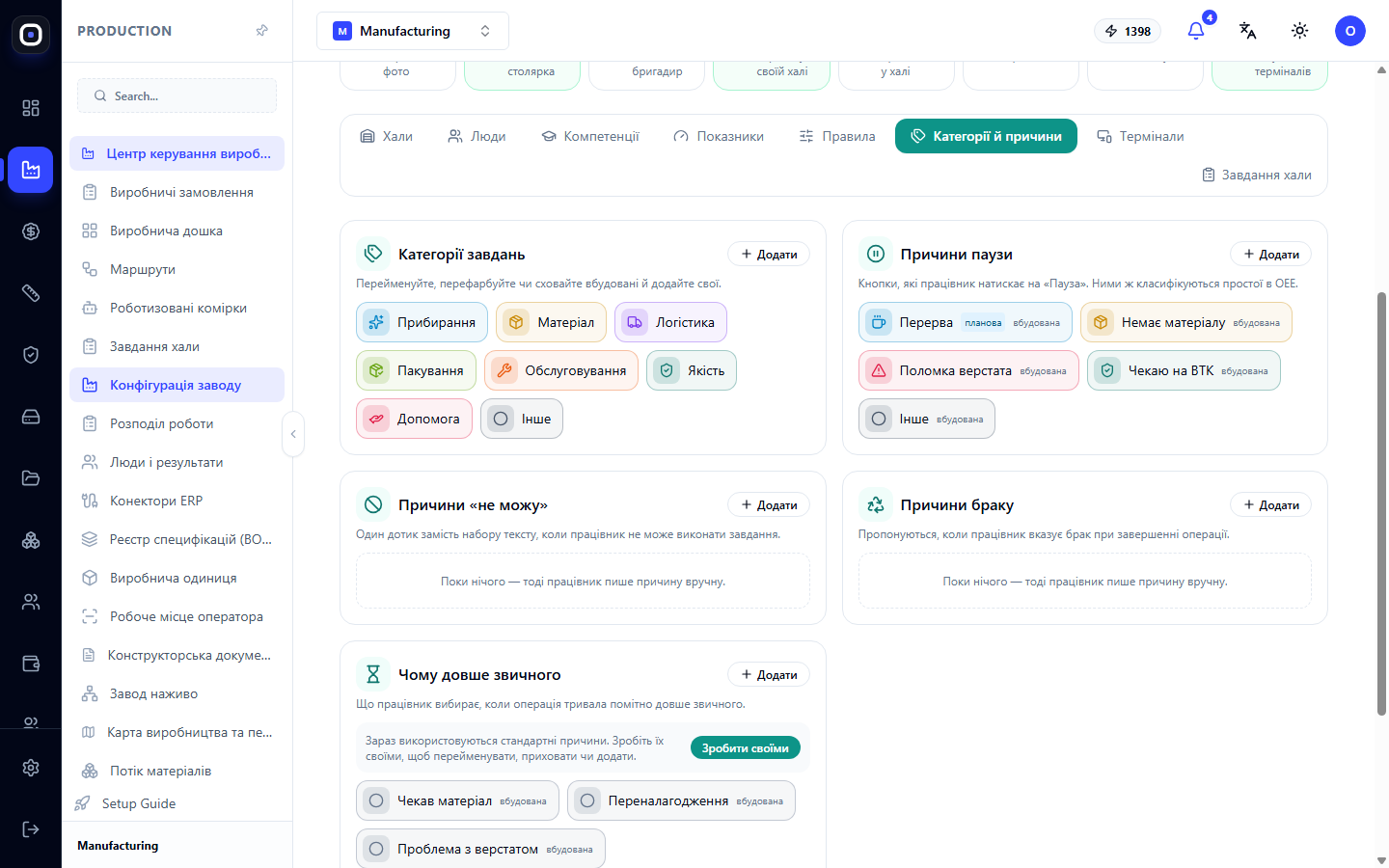The width and height of the screenshot is (1389, 868).
Task: Add a pause reason via Додати
Action: point(1271,254)
